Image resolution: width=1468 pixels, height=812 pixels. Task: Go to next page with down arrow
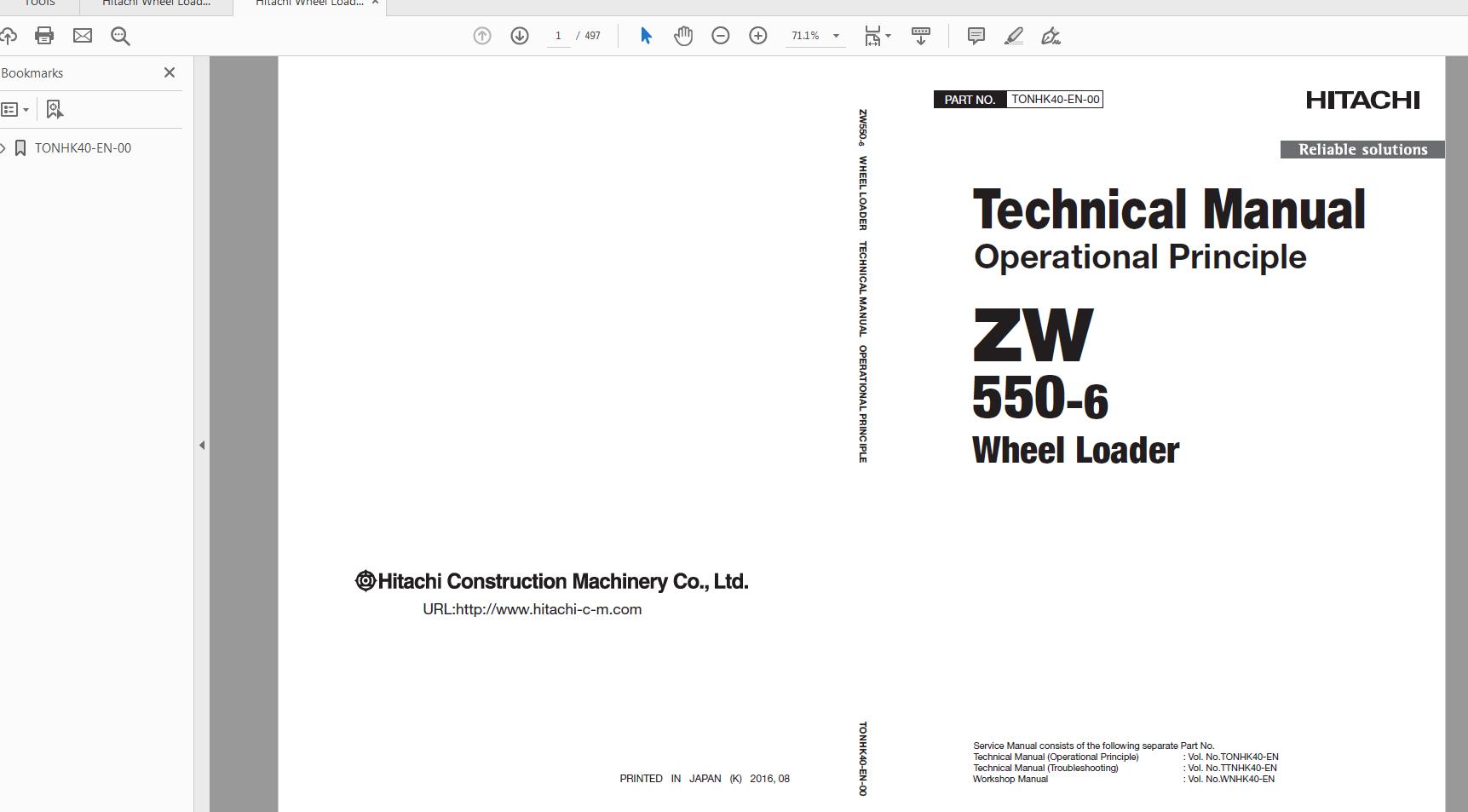click(519, 36)
